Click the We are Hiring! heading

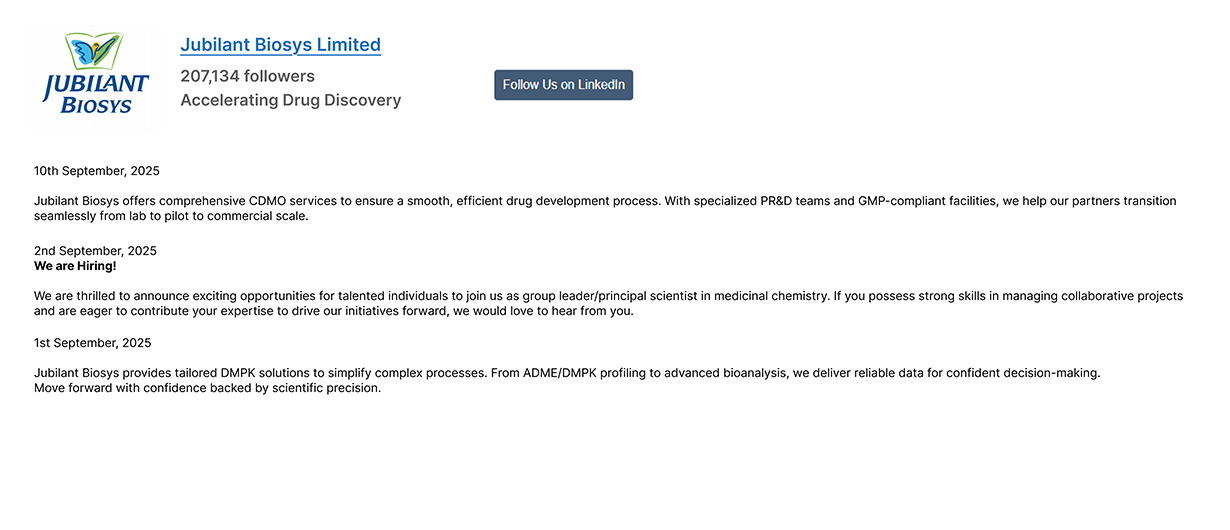[75, 266]
